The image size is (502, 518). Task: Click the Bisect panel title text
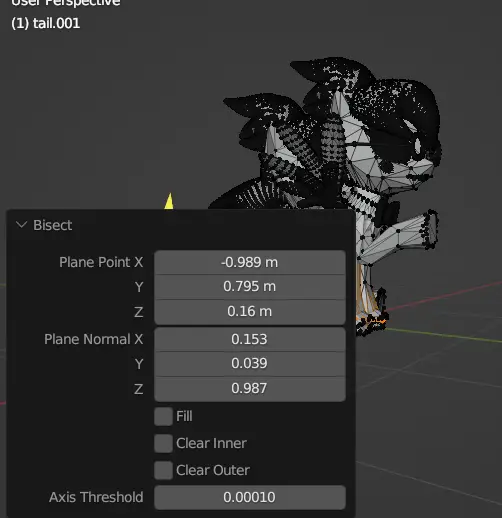pos(53,225)
